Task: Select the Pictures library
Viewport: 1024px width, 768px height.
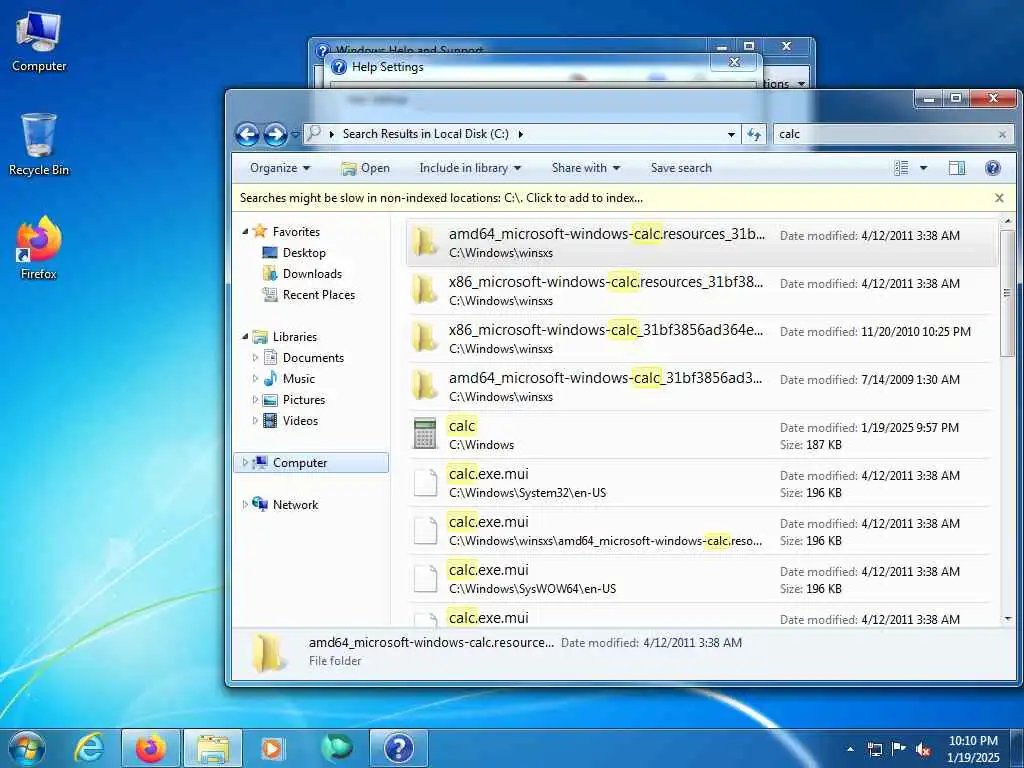Action: [x=304, y=400]
